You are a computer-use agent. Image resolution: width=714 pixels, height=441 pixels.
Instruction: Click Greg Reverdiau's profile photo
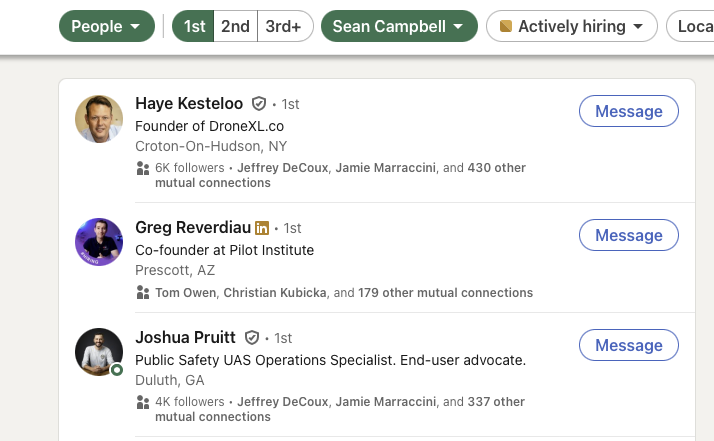tap(99, 242)
